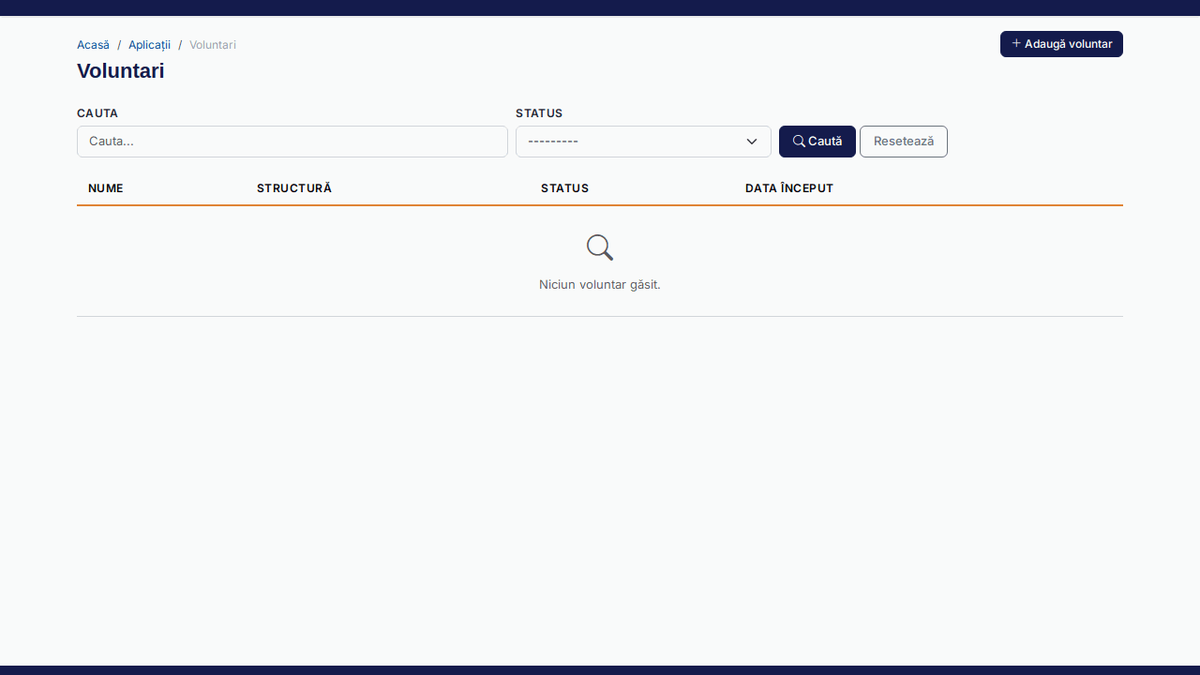
Task: Click the Adaugă voluntar button
Action: [1061, 44]
